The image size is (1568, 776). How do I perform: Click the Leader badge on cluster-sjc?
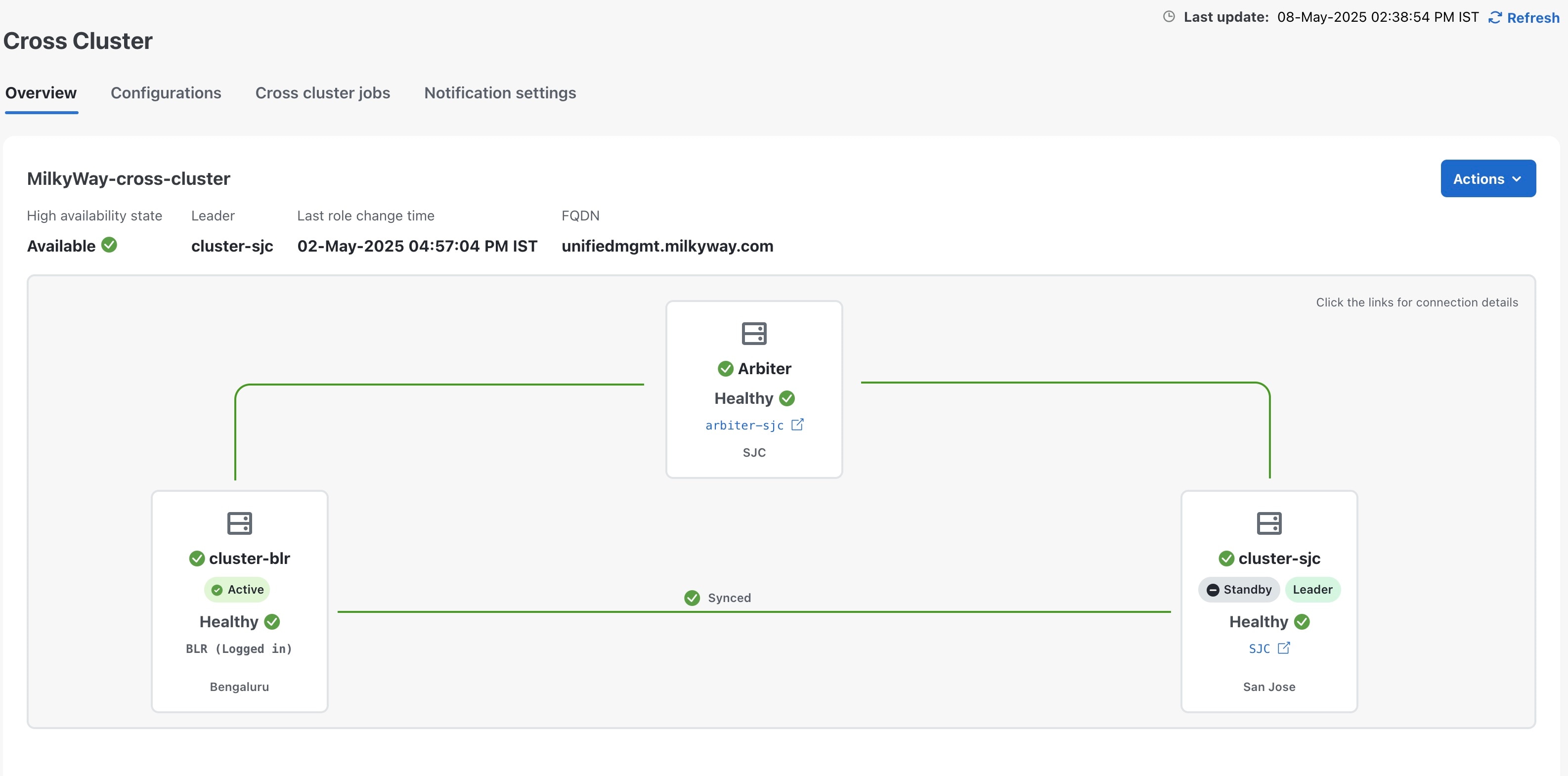[1312, 589]
